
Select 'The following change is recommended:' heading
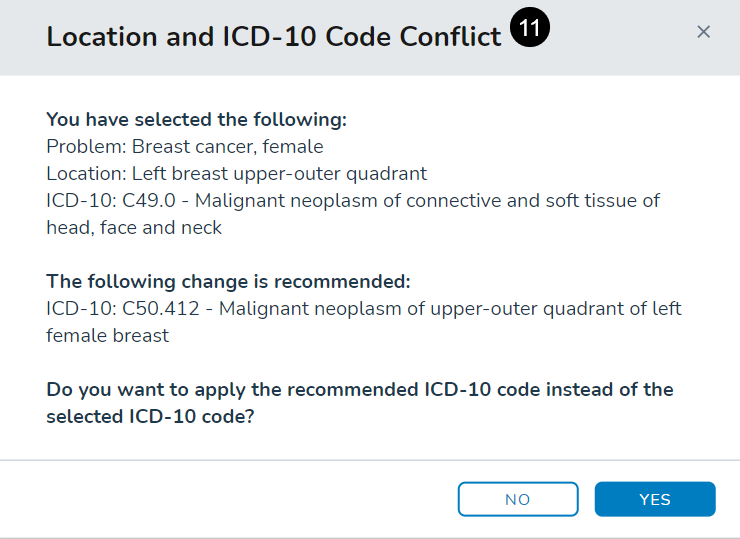point(228,281)
